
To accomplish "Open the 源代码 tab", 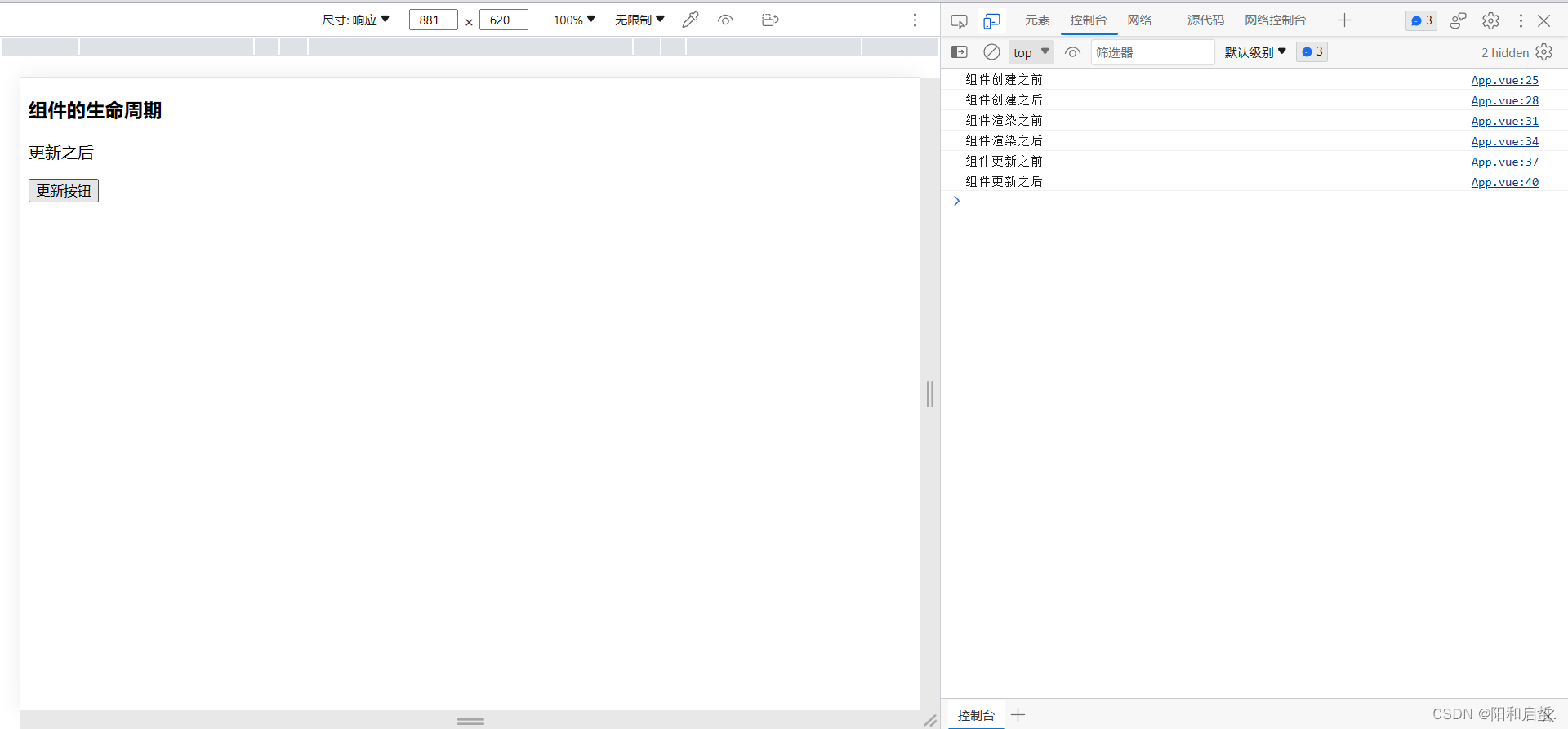I will [1205, 20].
